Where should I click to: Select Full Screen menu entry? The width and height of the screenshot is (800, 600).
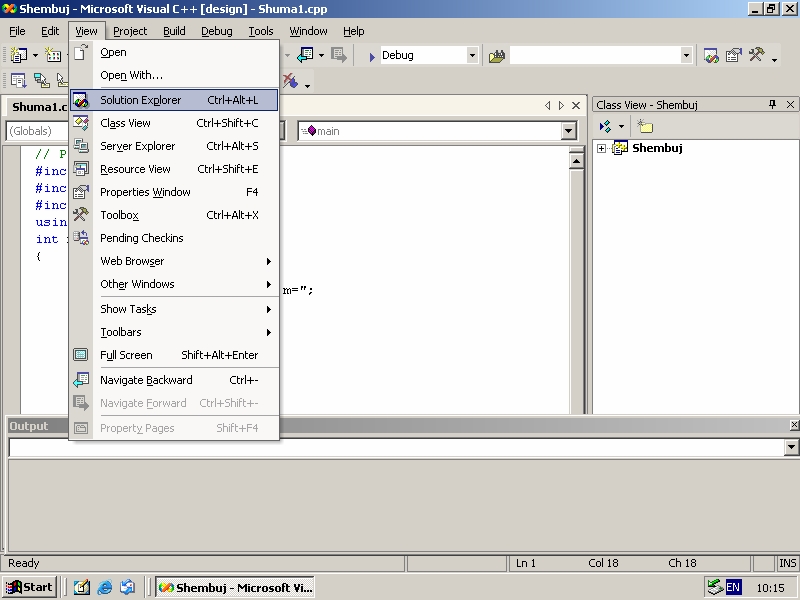click(174, 355)
